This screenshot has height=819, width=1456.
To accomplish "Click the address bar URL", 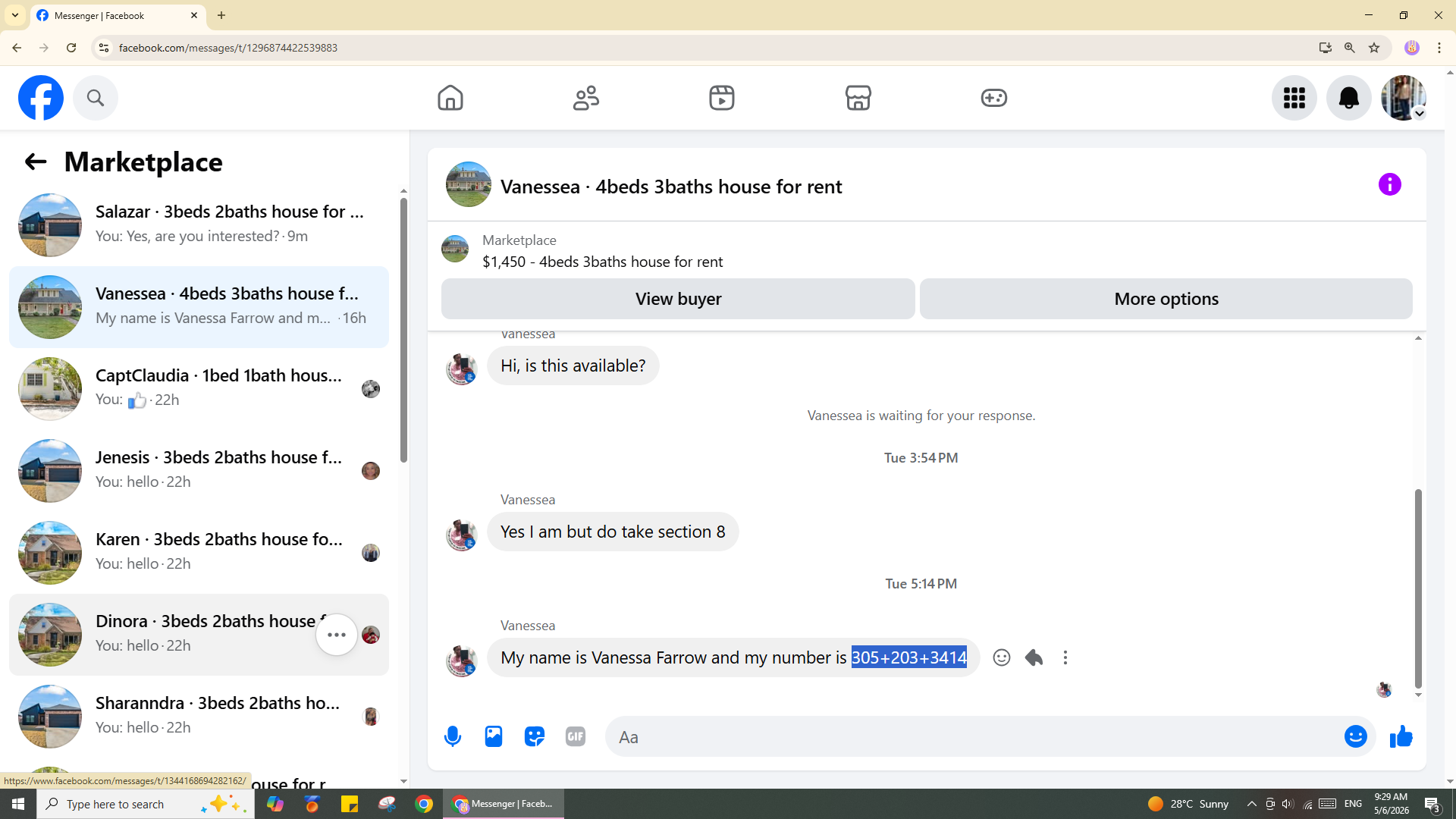I will click(228, 48).
